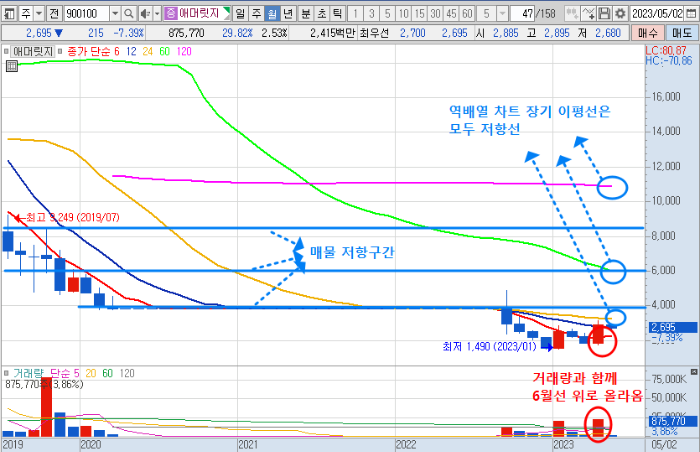Viewport: 700px width, 452px height.
Task: Click the 2023 label on time axis
Action: click(x=563, y=445)
